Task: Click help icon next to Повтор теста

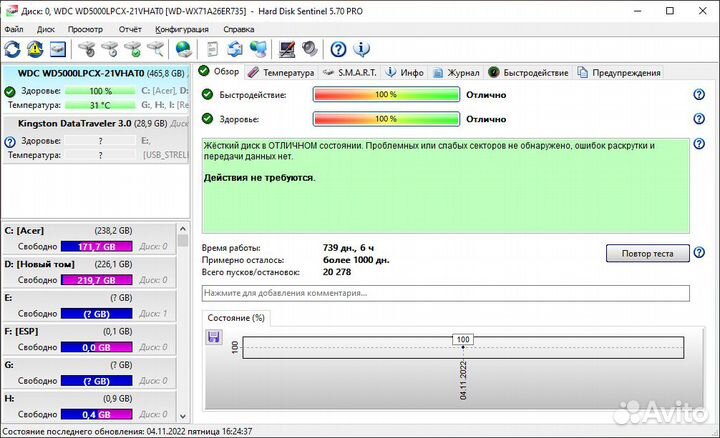Action: tap(699, 253)
